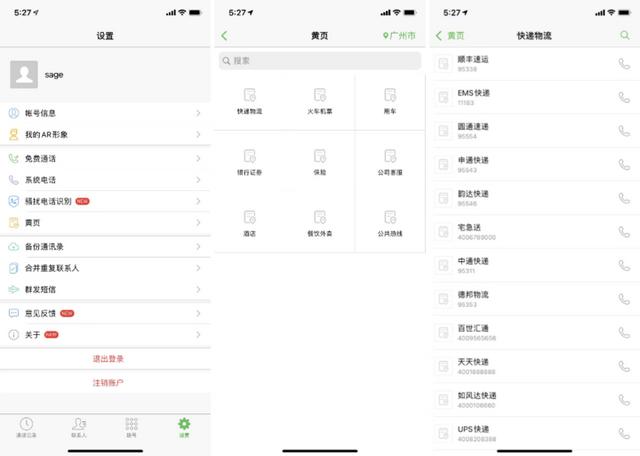640x456 pixels.
Task: Switch to the 通话记录 tab
Action: point(26,427)
